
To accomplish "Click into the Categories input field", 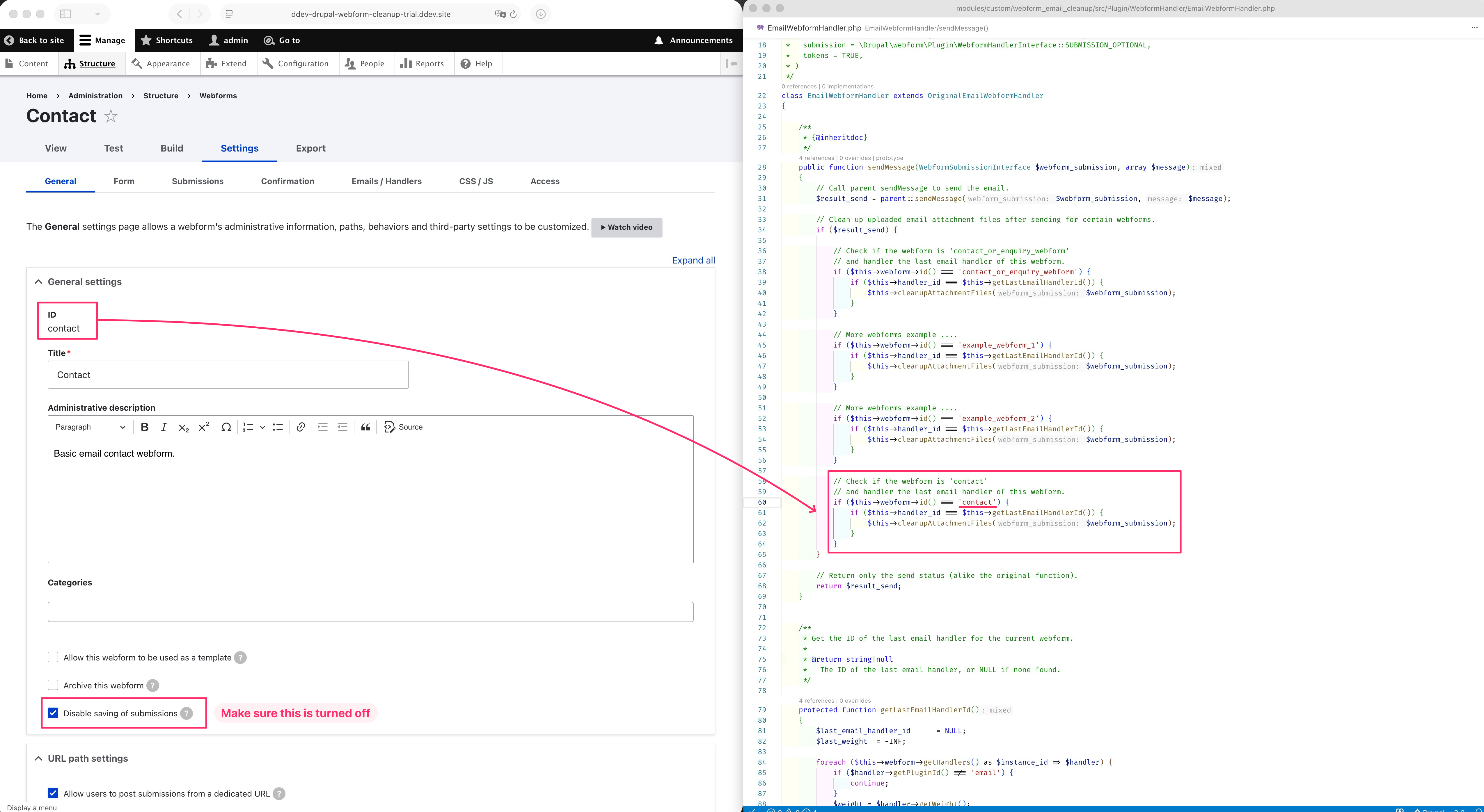I will coord(370,612).
